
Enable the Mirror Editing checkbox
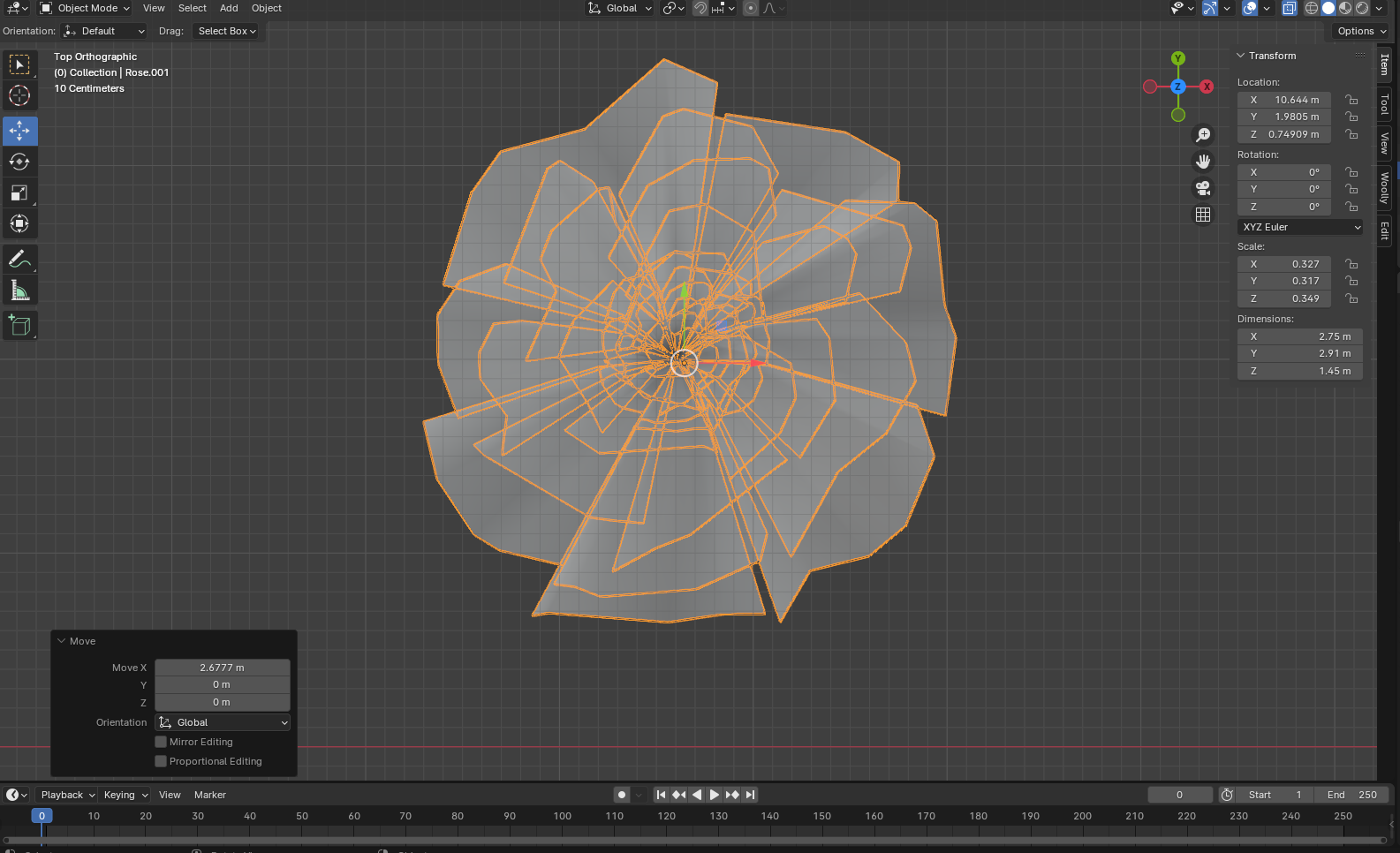point(161,742)
